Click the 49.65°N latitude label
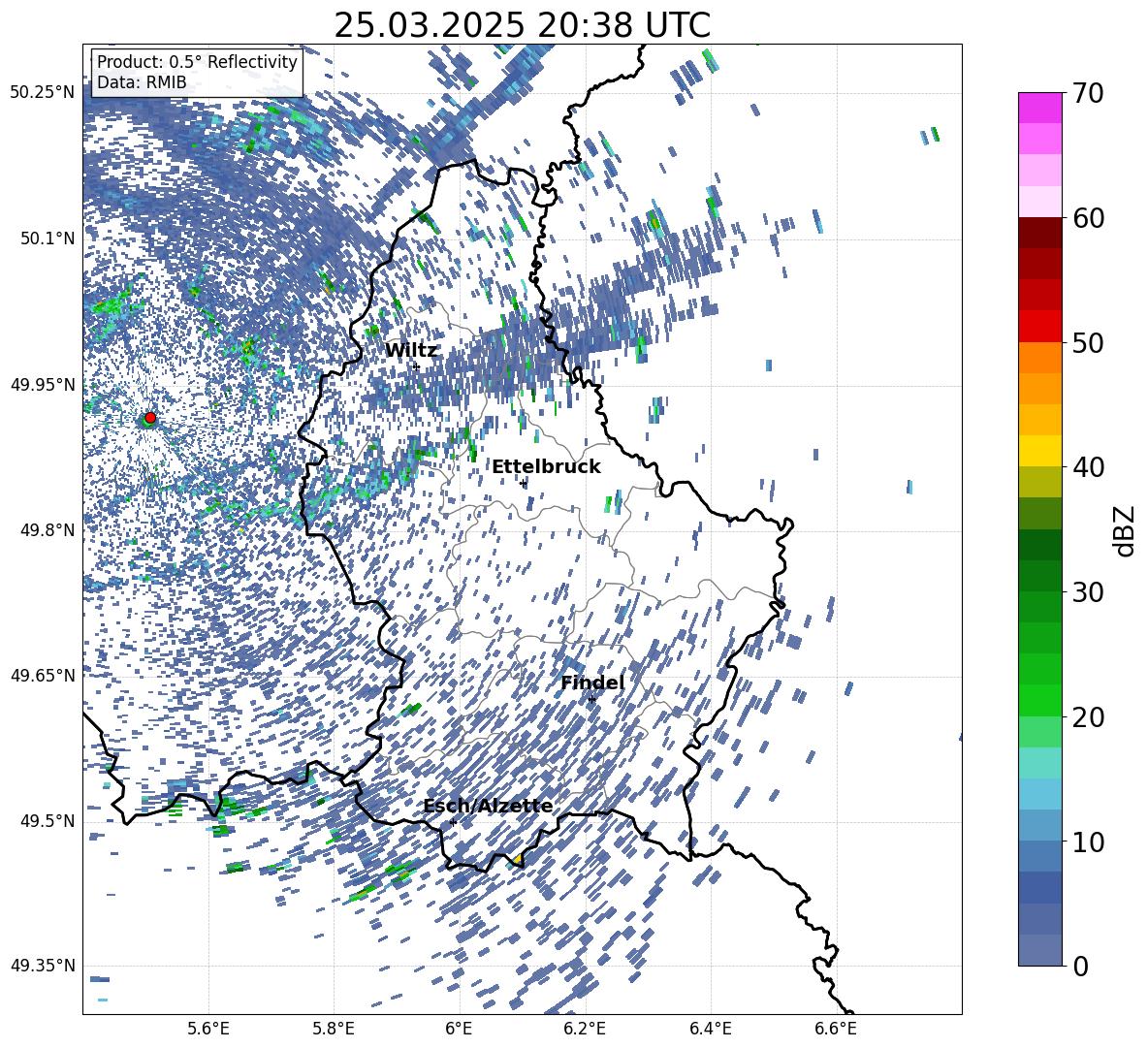 (43, 676)
